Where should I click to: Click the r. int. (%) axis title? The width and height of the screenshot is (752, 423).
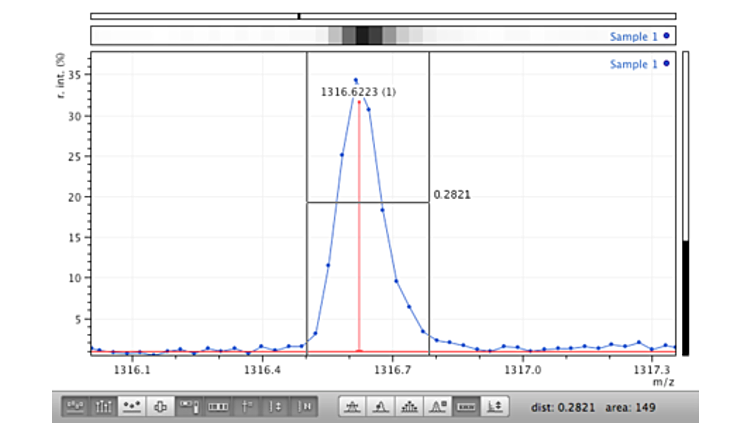coord(61,76)
